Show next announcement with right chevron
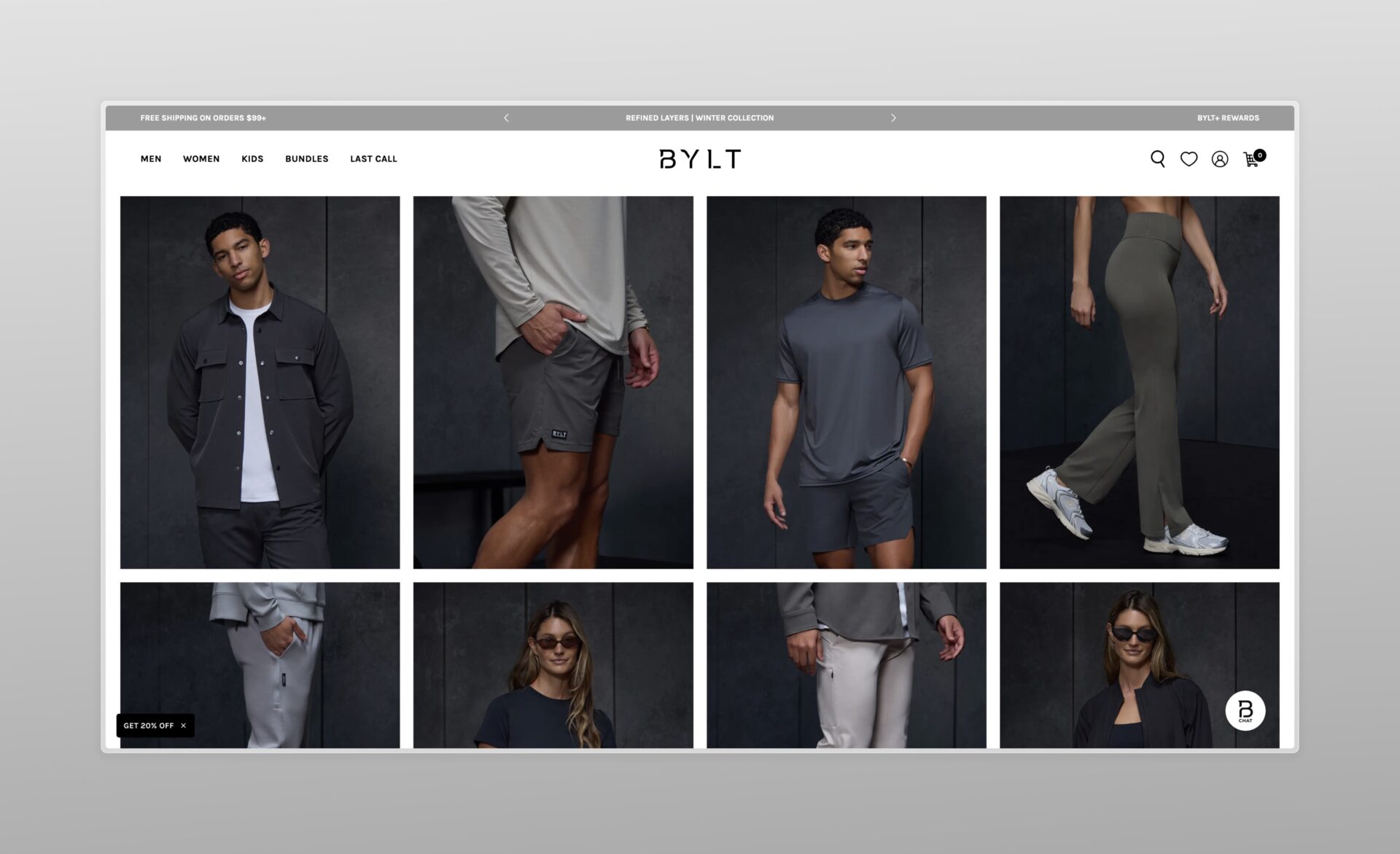This screenshot has height=854, width=1400. coord(893,117)
